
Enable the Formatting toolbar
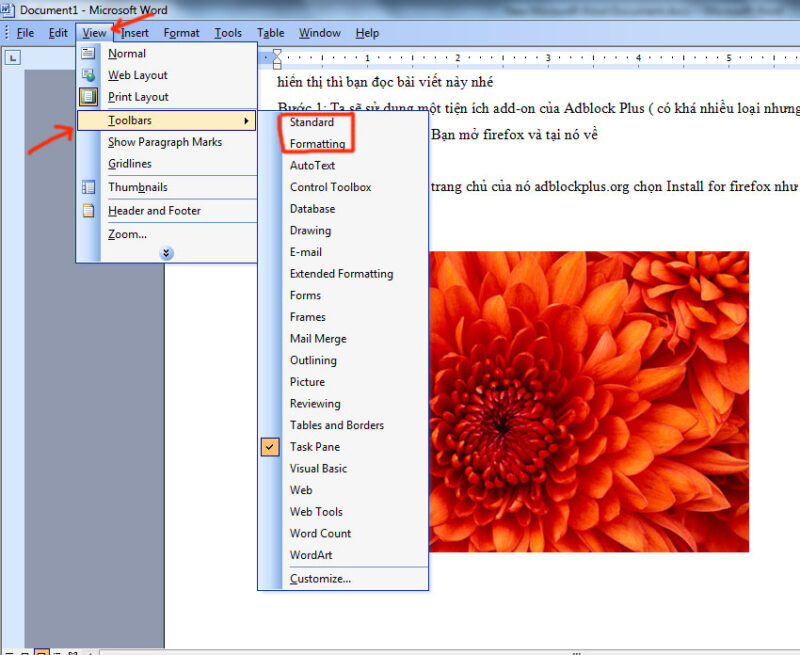tap(317, 144)
